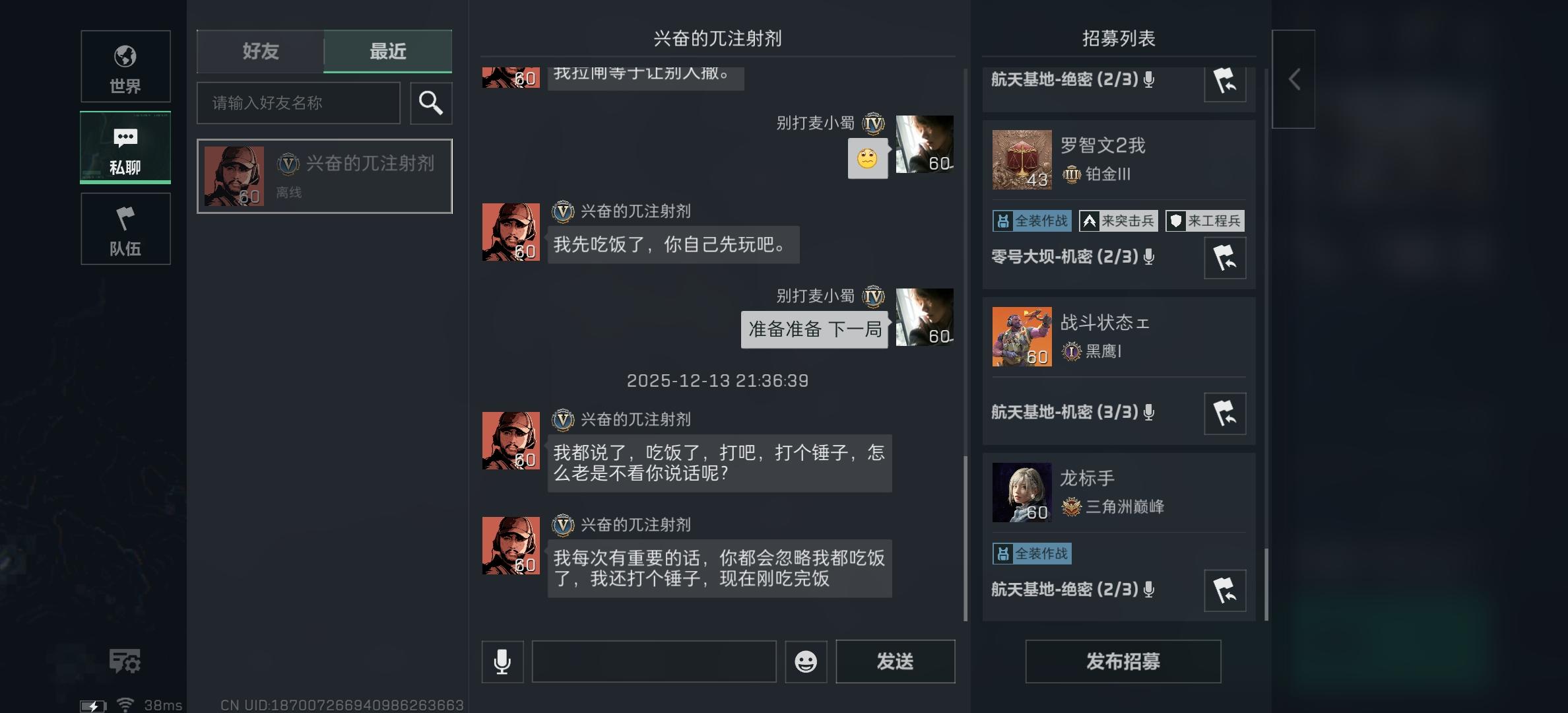Click the chat message input box
The image size is (1568, 713).
(x=654, y=662)
